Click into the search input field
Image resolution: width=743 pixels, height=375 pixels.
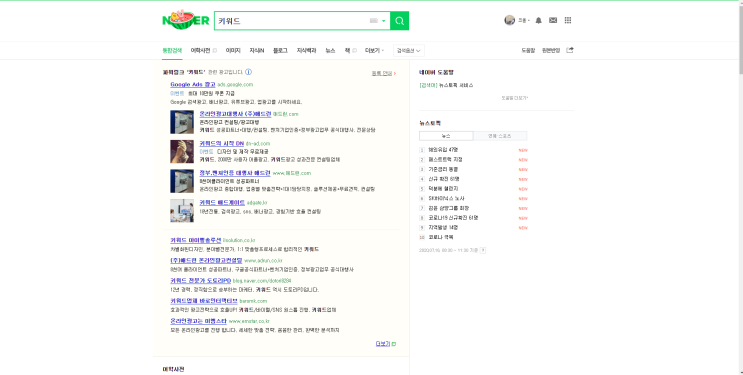[x=291, y=21]
